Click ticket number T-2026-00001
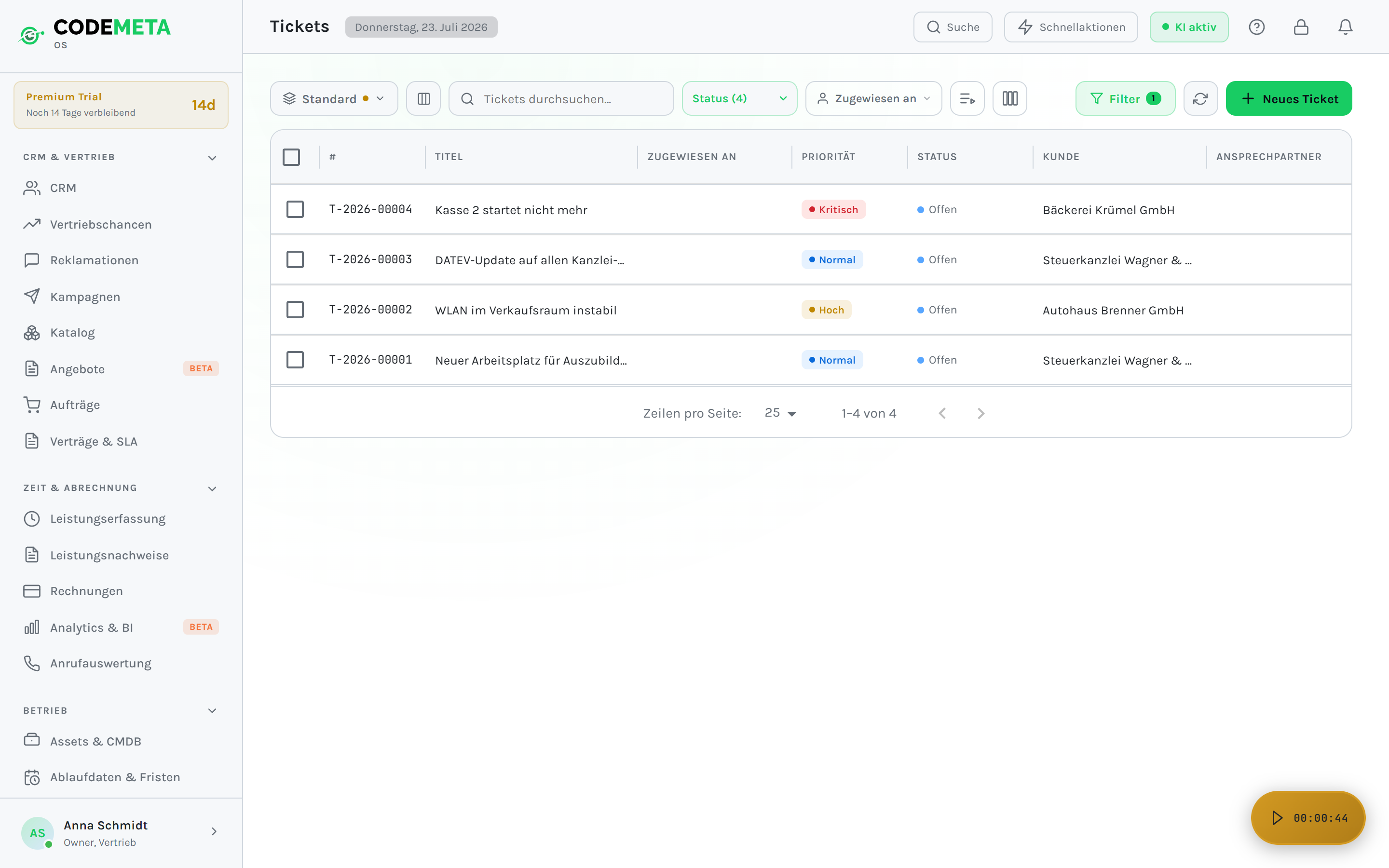The image size is (1389, 868). pos(370,360)
